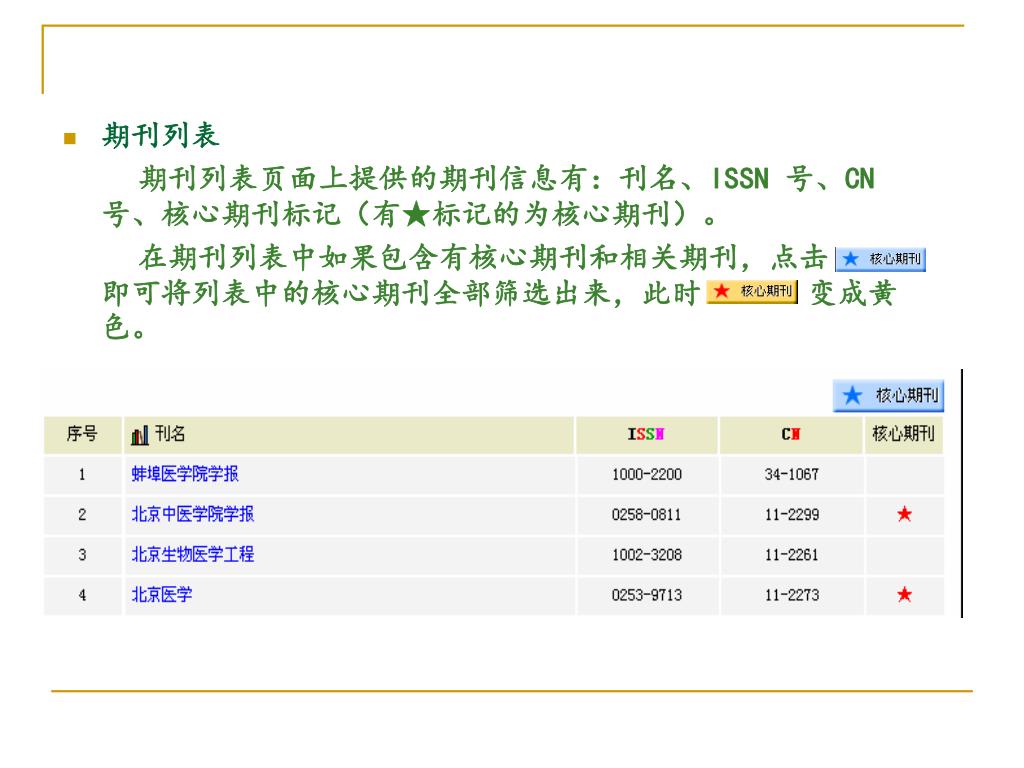The width and height of the screenshot is (1024, 768).
Task: Click row number 3 in 序号 column
Action: 82,555
